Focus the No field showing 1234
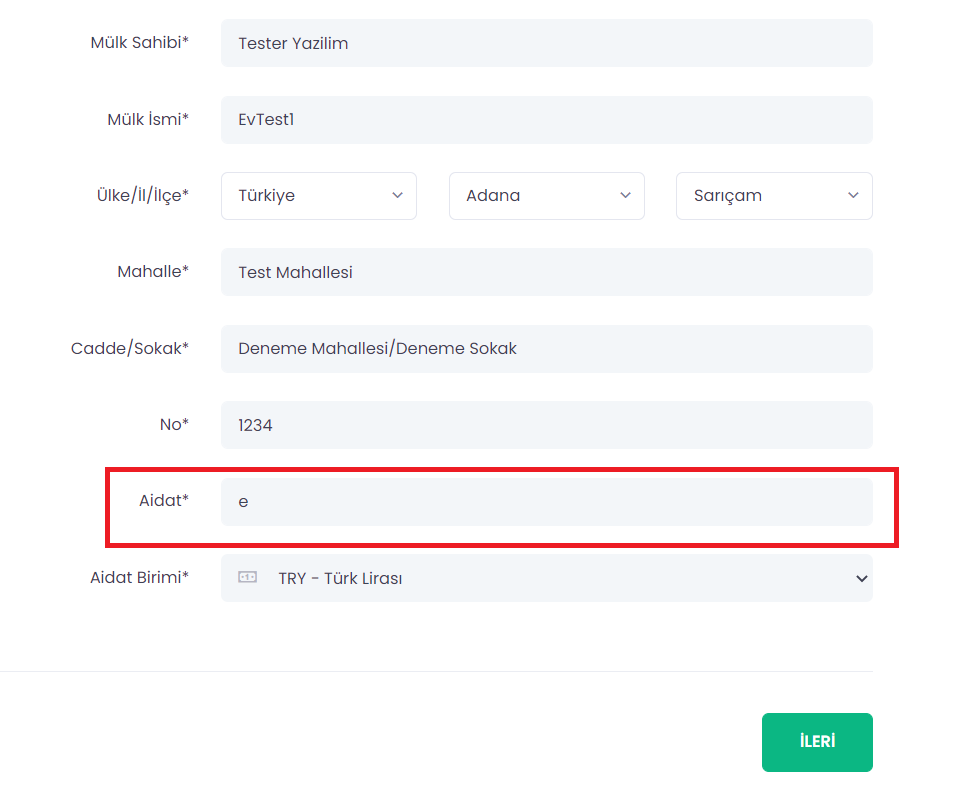This screenshot has height=794, width=960. 546,425
